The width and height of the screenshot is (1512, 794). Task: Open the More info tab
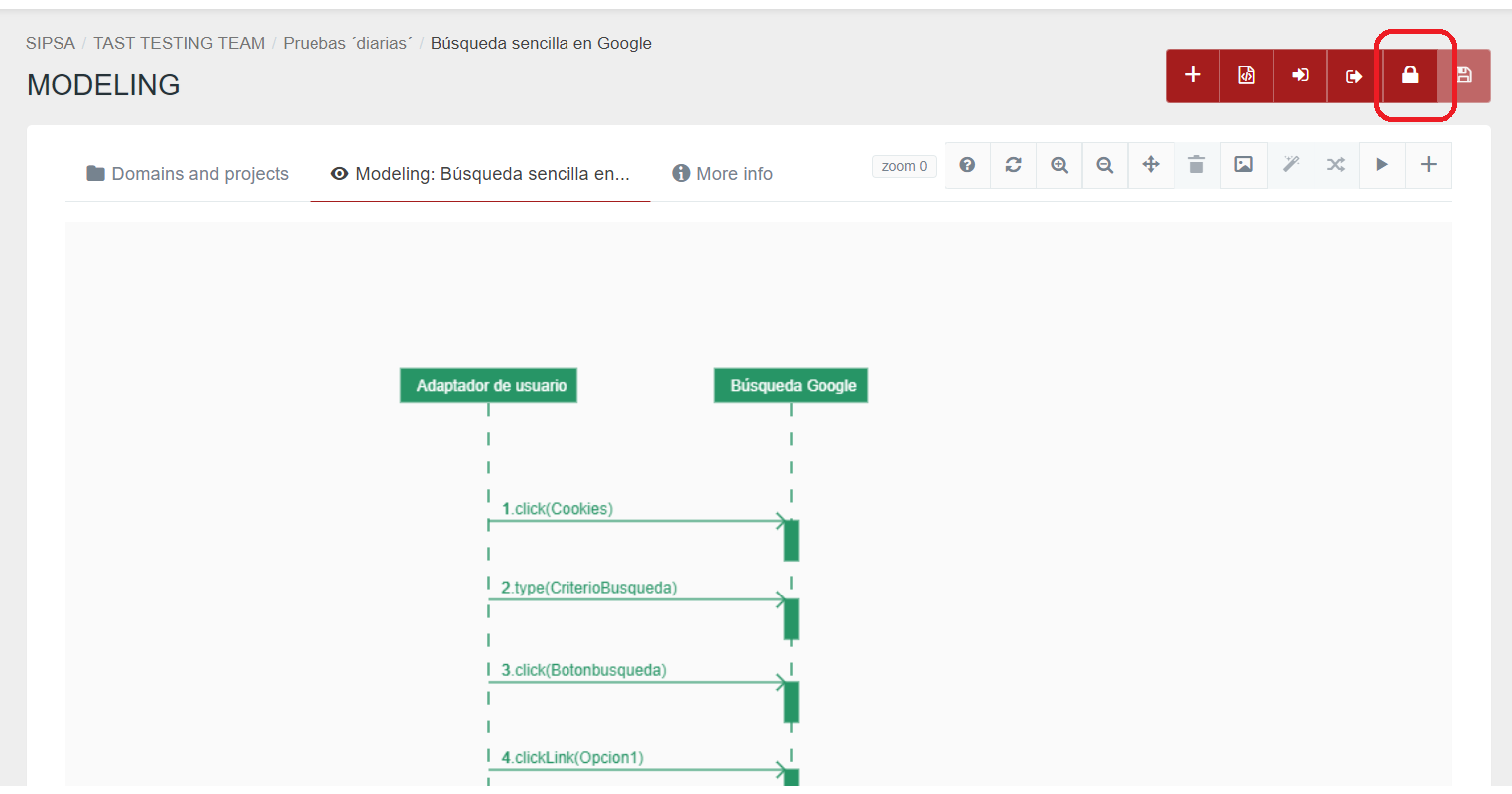pyautogui.click(x=722, y=174)
